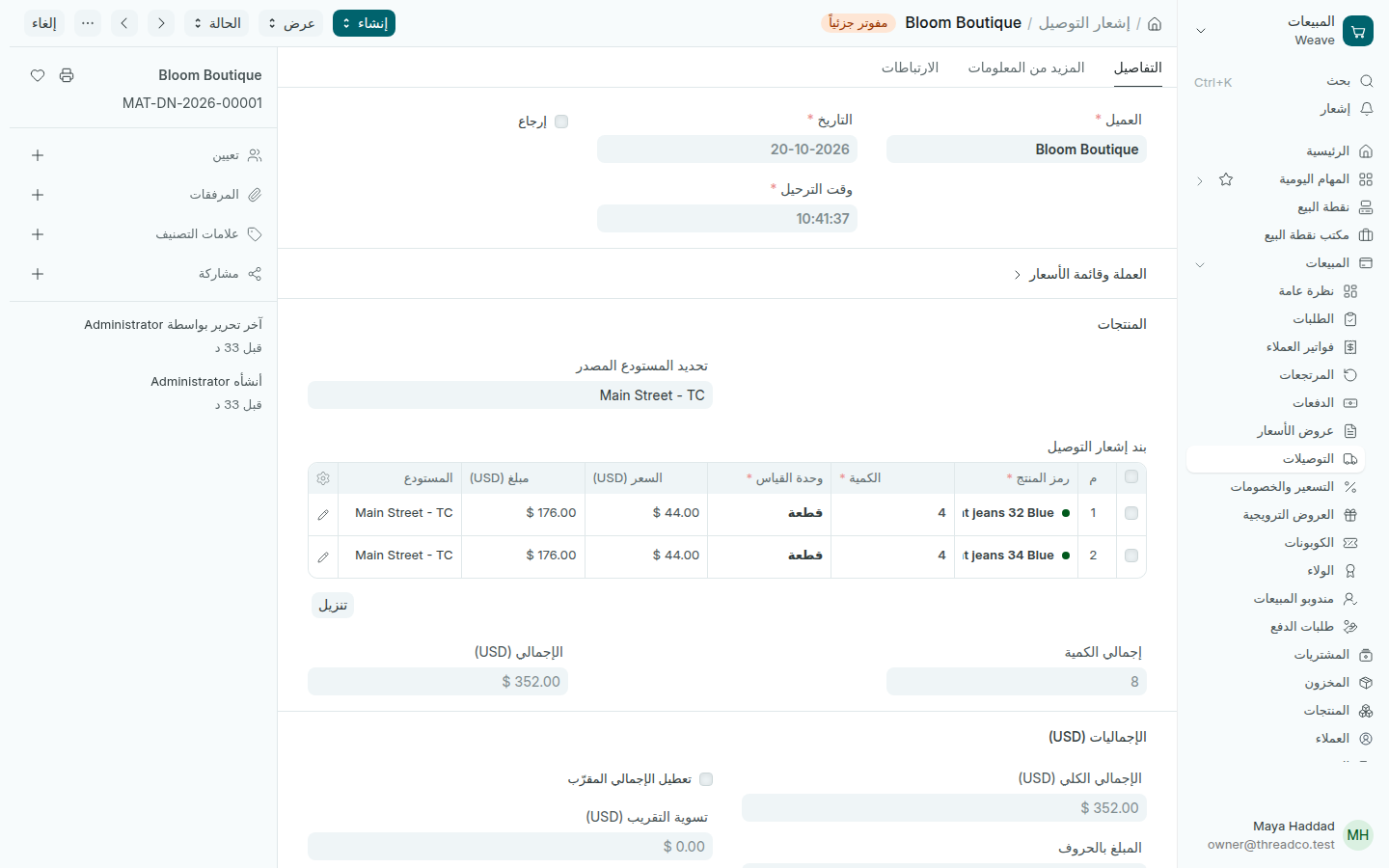The width and height of the screenshot is (1389, 868).
Task: Open table settings gear icon
Action: [x=323, y=478]
